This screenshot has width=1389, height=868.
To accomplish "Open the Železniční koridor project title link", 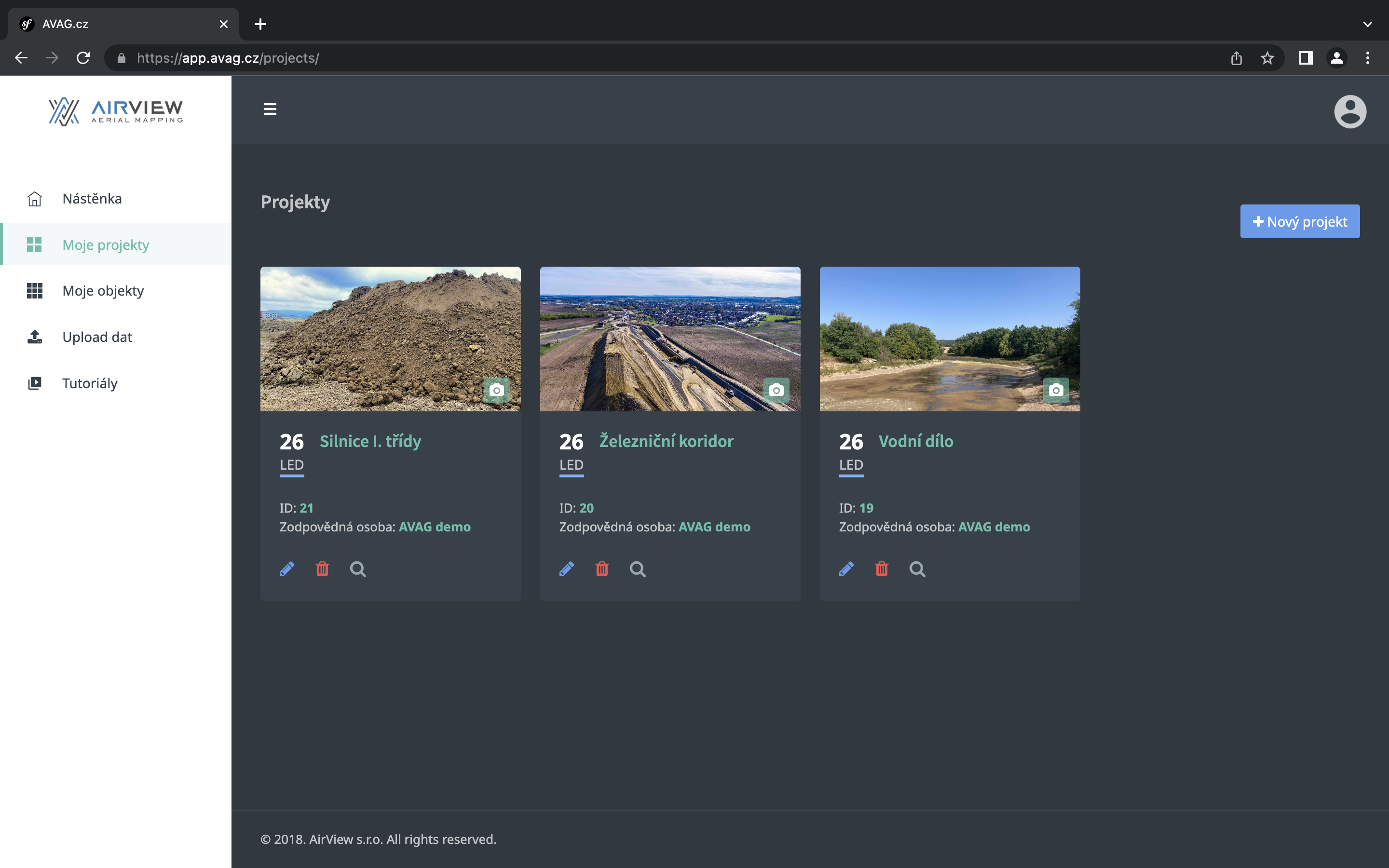I will click(x=666, y=441).
